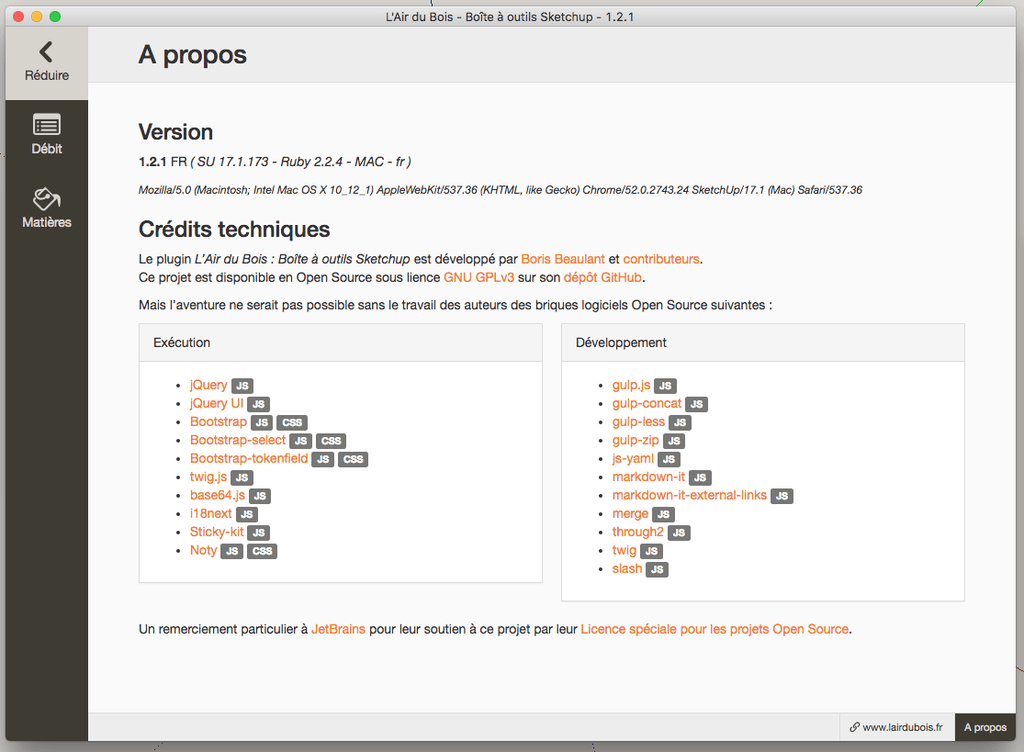Minimize the window with the yellow button
This screenshot has height=752, width=1024.
37,16
